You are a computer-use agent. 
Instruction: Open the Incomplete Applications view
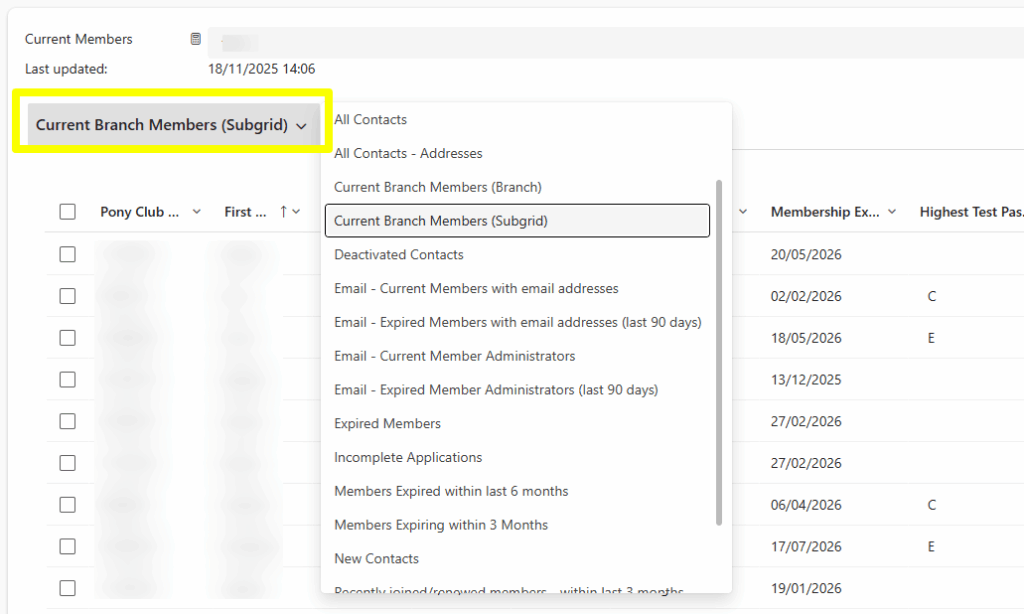click(408, 458)
